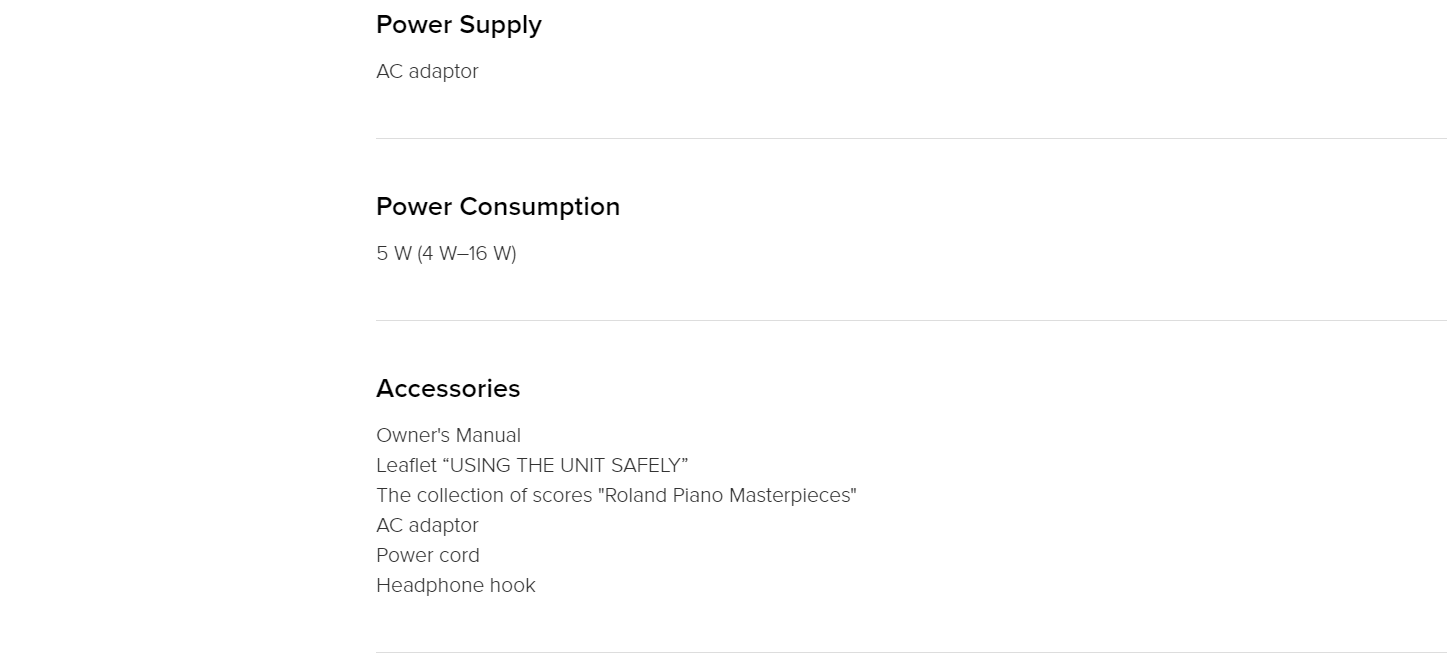Click the divider line below Accessories list

[911, 652]
